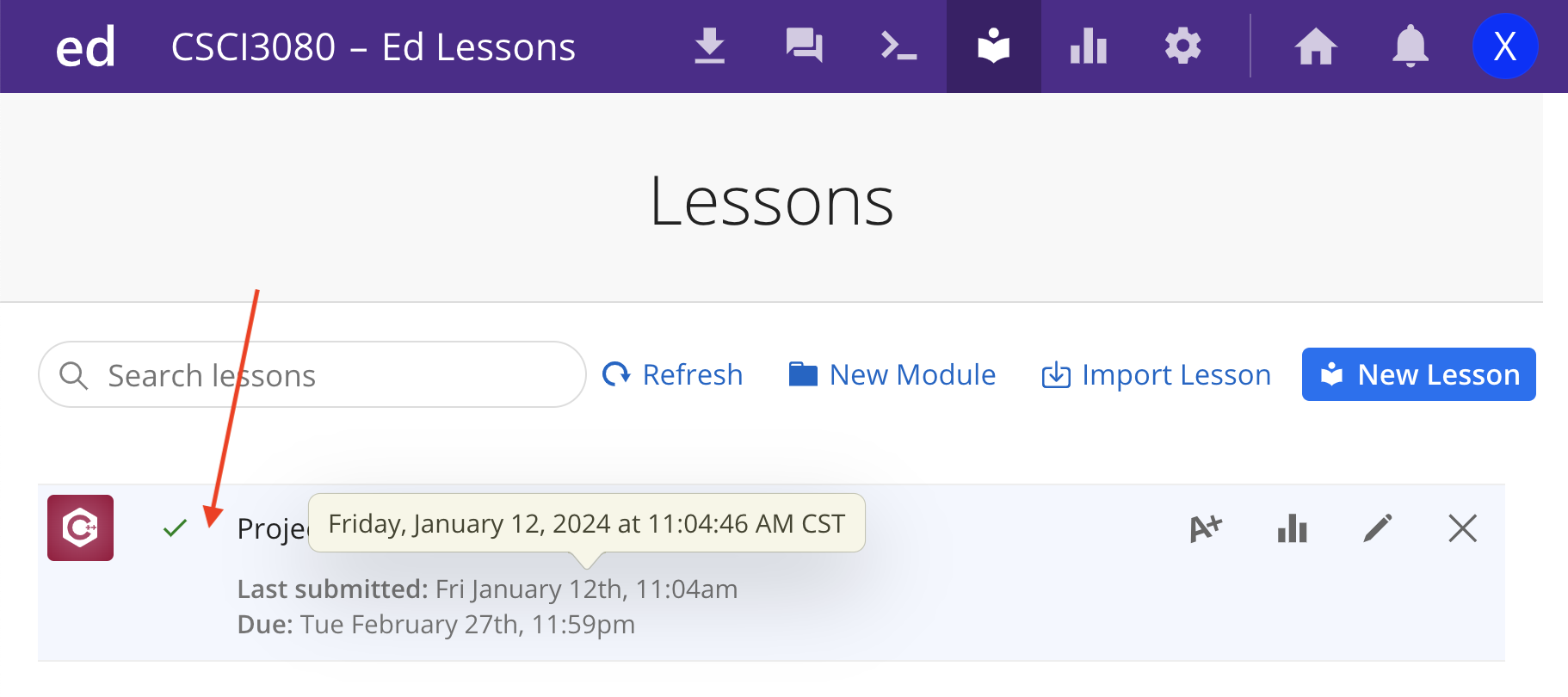Open the X user avatar menu
1568x697 pixels.
tap(1504, 46)
